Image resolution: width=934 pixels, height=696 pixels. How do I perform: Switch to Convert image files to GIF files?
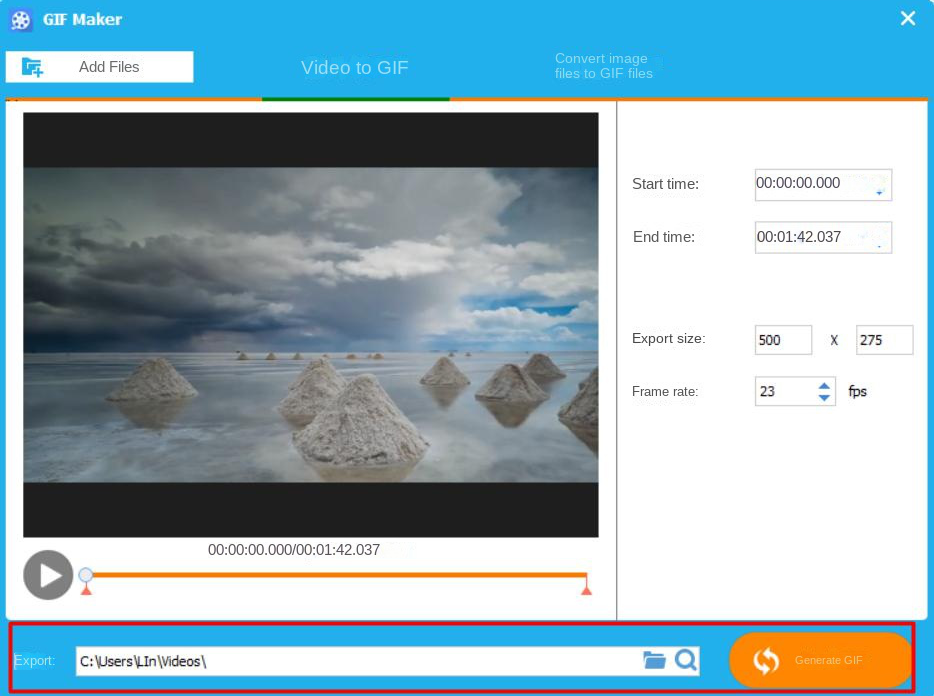[603, 67]
